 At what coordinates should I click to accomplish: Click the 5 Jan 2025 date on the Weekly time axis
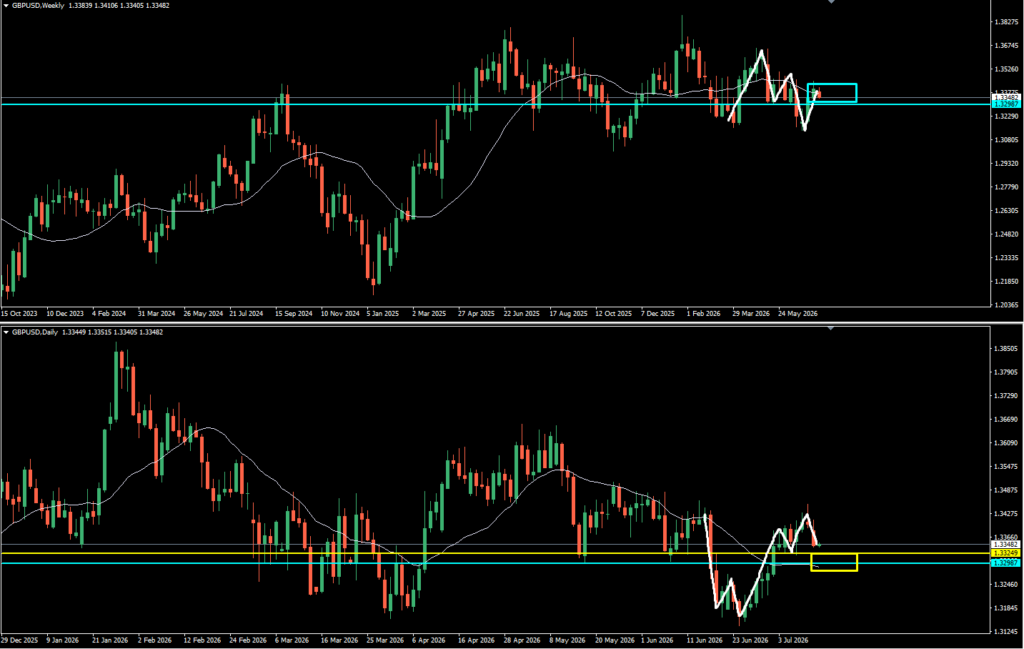[x=383, y=313]
